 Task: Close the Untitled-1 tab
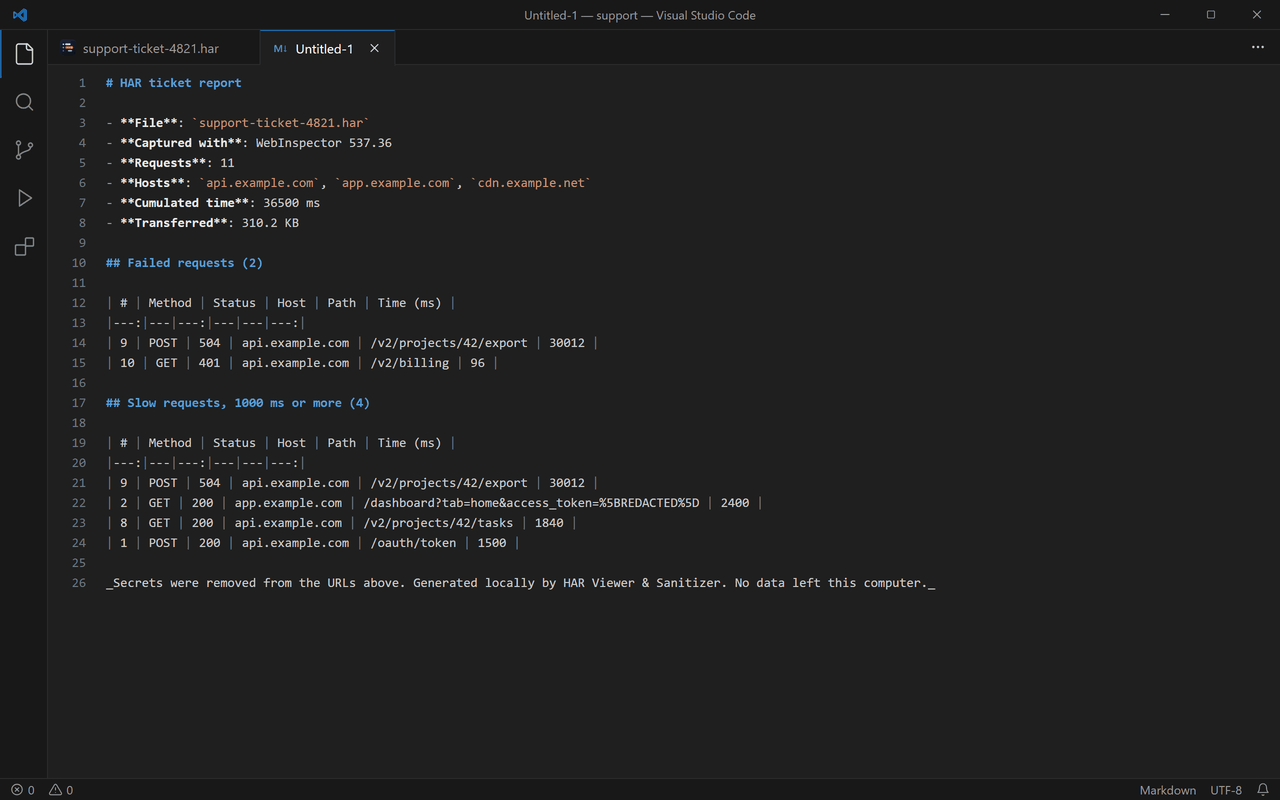pyautogui.click(x=374, y=48)
